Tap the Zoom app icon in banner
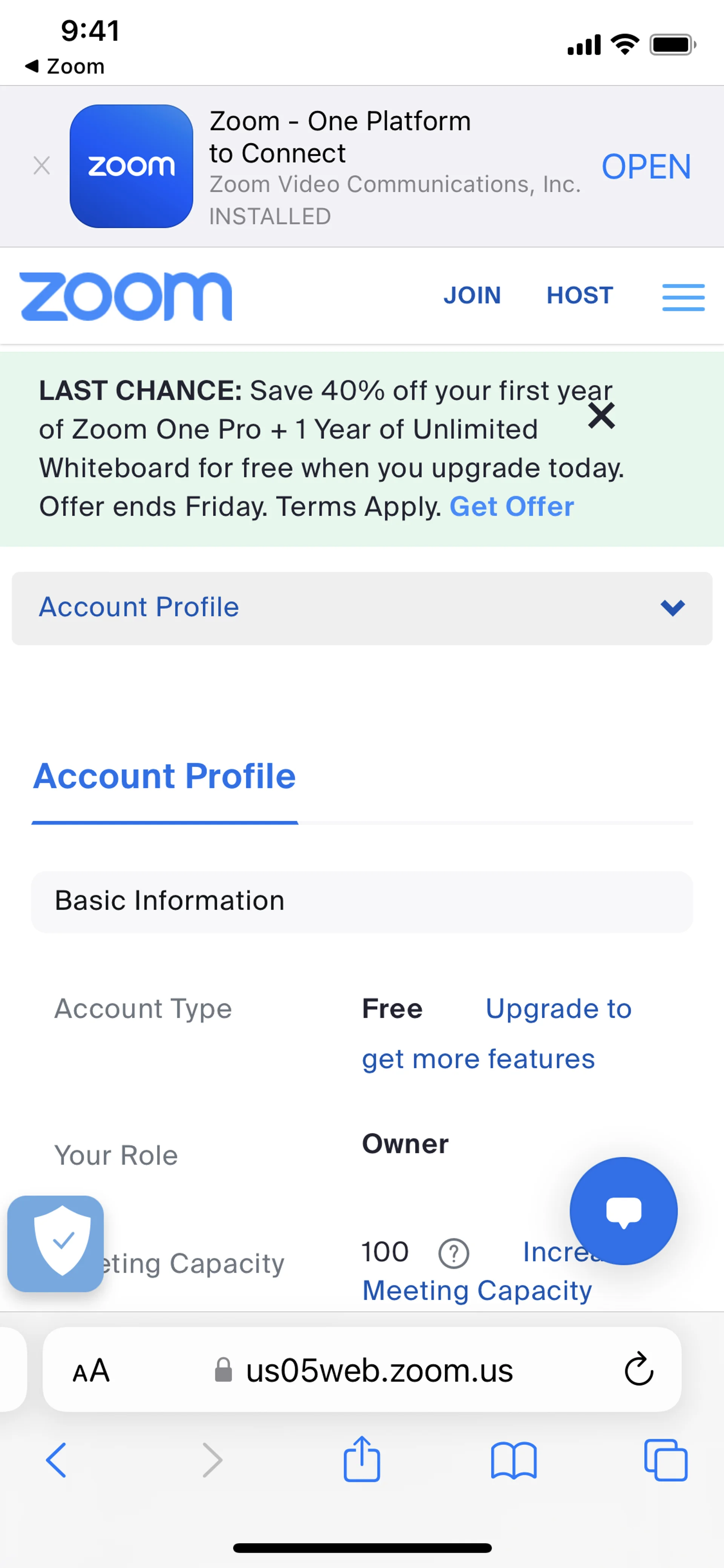The height and width of the screenshot is (1568, 724). point(132,166)
